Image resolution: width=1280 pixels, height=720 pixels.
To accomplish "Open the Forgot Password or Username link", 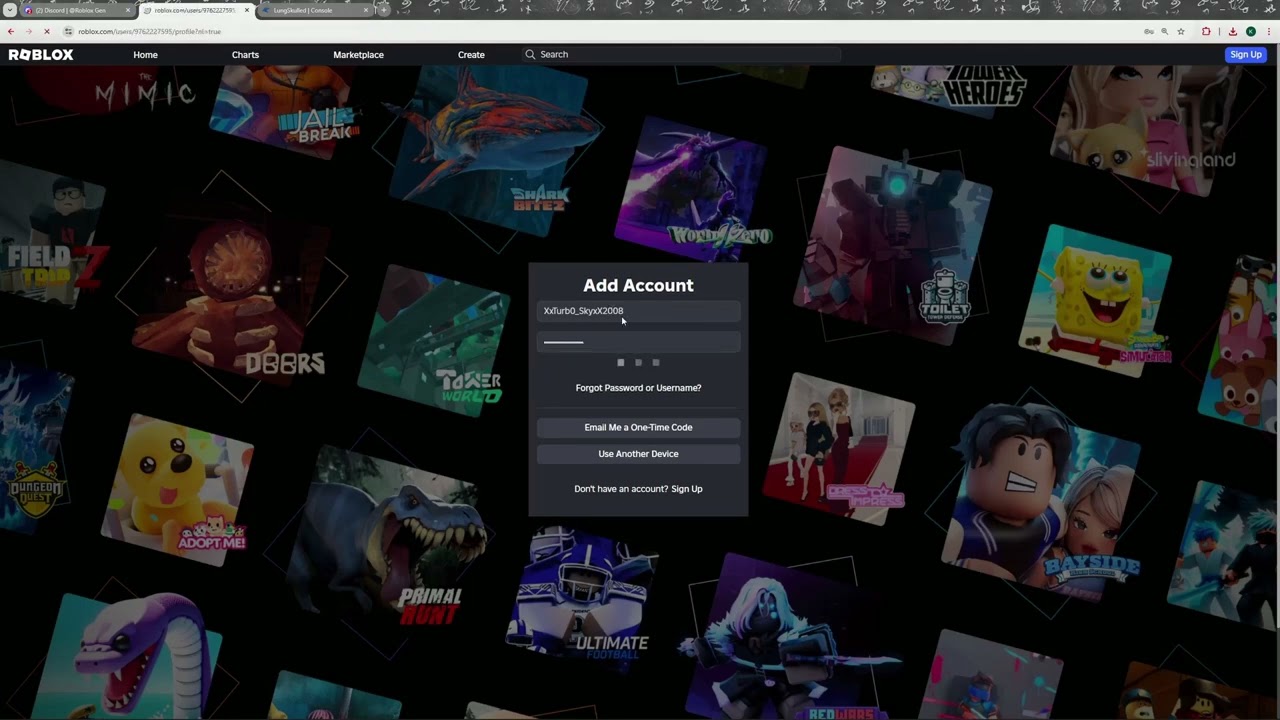I will tap(638, 388).
